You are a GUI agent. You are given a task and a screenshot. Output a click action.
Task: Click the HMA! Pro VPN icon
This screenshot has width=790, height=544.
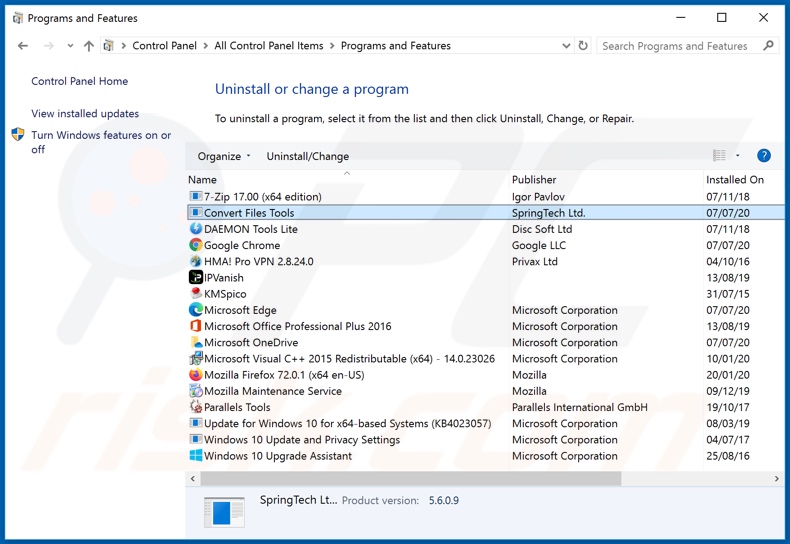coord(195,261)
